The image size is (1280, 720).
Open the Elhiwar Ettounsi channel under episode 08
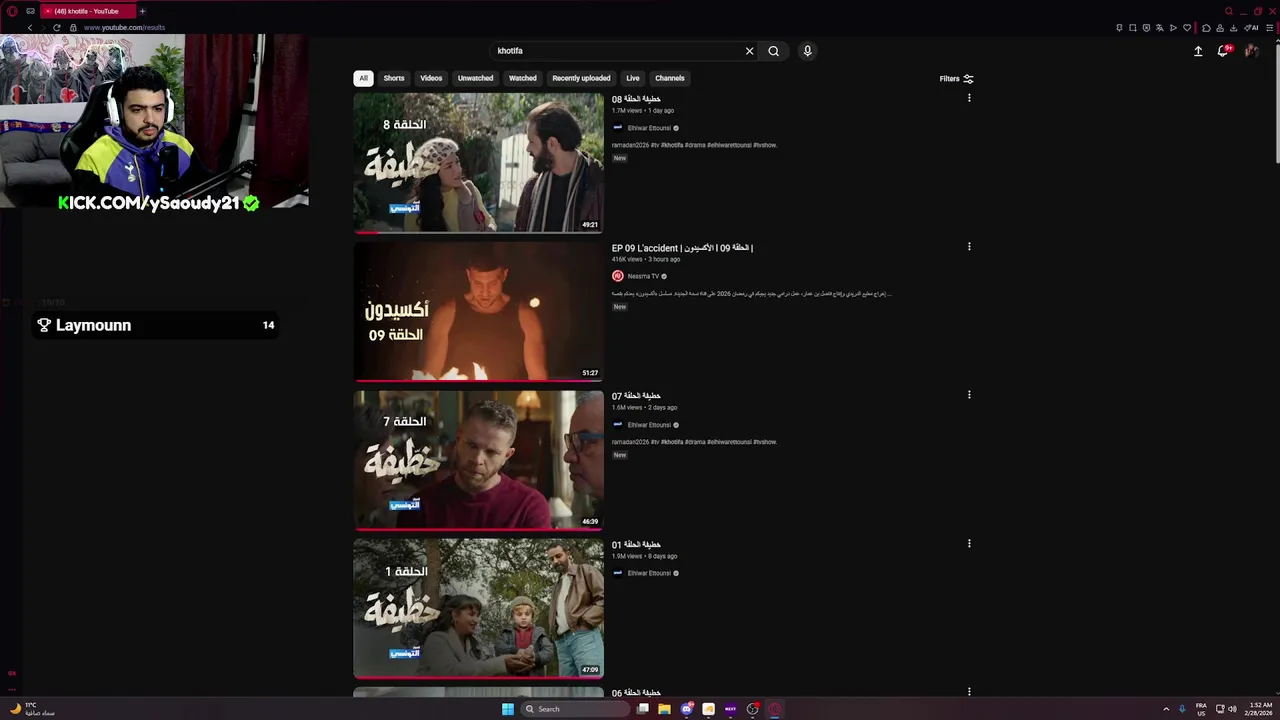pos(649,128)
